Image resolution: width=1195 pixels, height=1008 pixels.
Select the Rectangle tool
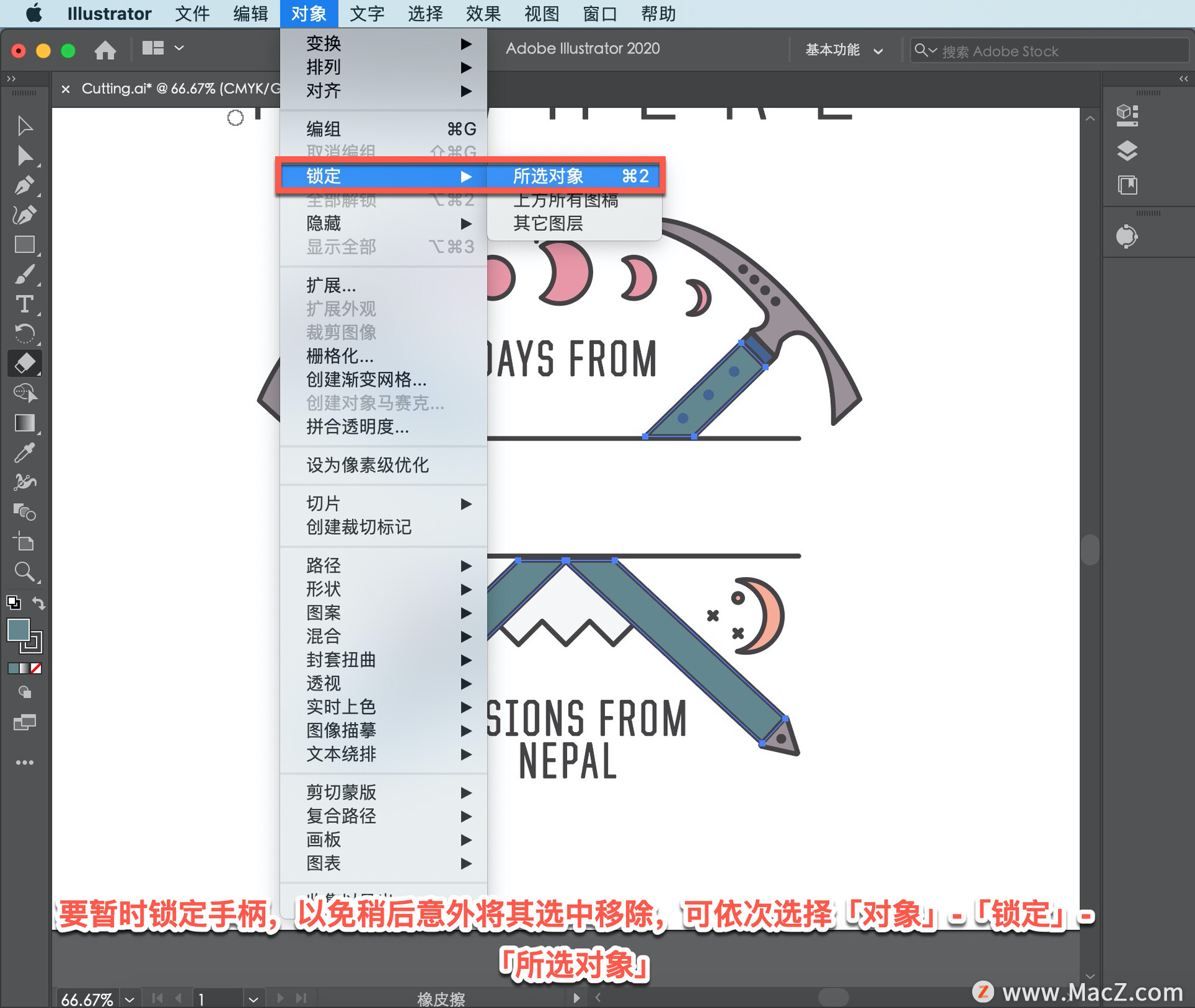coord(24,245)
